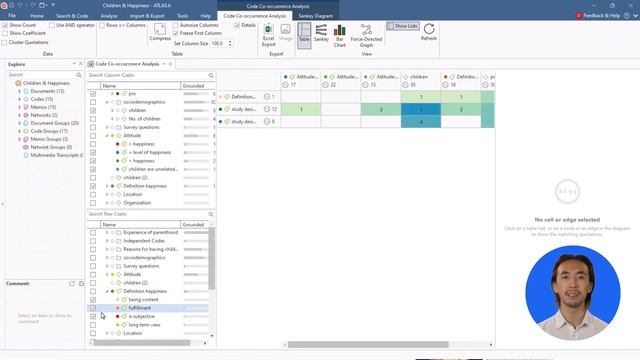
Task: Enable Autosize Columns checkbox
Action: [x=176, y=25]
